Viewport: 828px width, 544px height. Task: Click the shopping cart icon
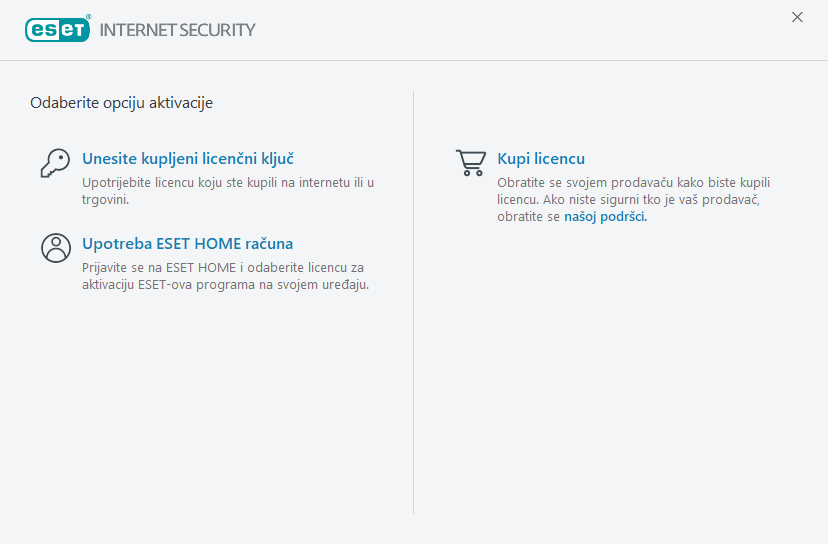[x=470, y=163]
